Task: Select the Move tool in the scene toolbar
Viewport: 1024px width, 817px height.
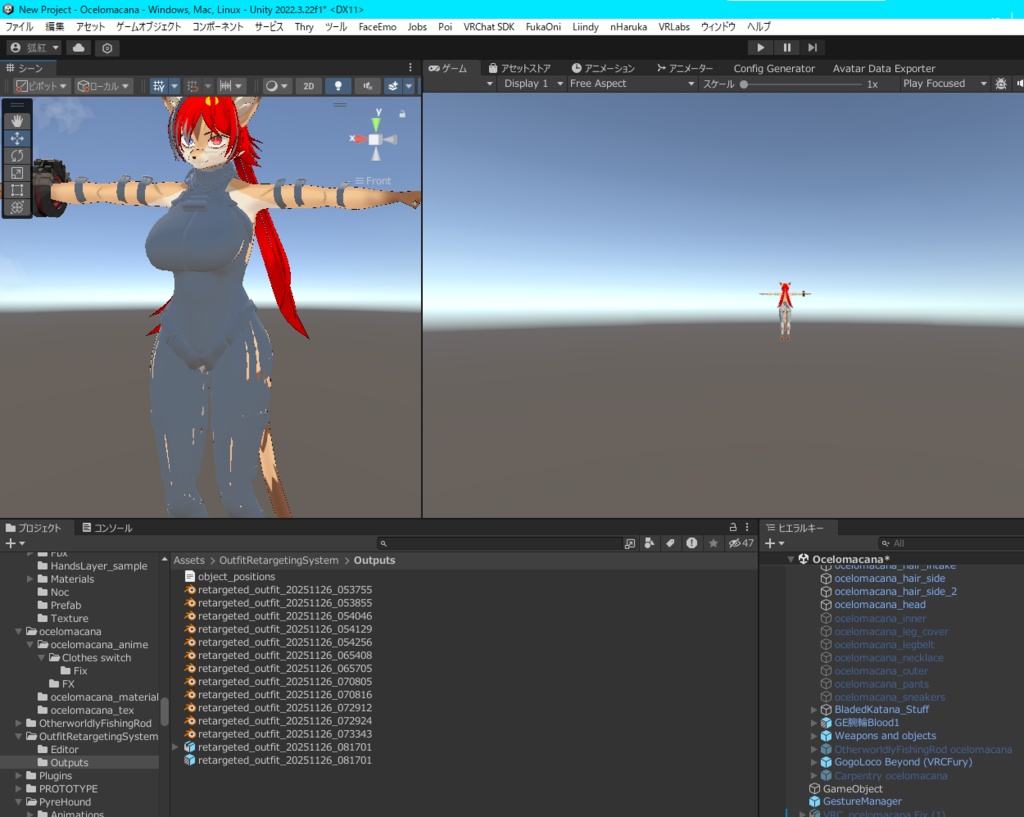Action: pyautogui.click(x=17, y=138)
